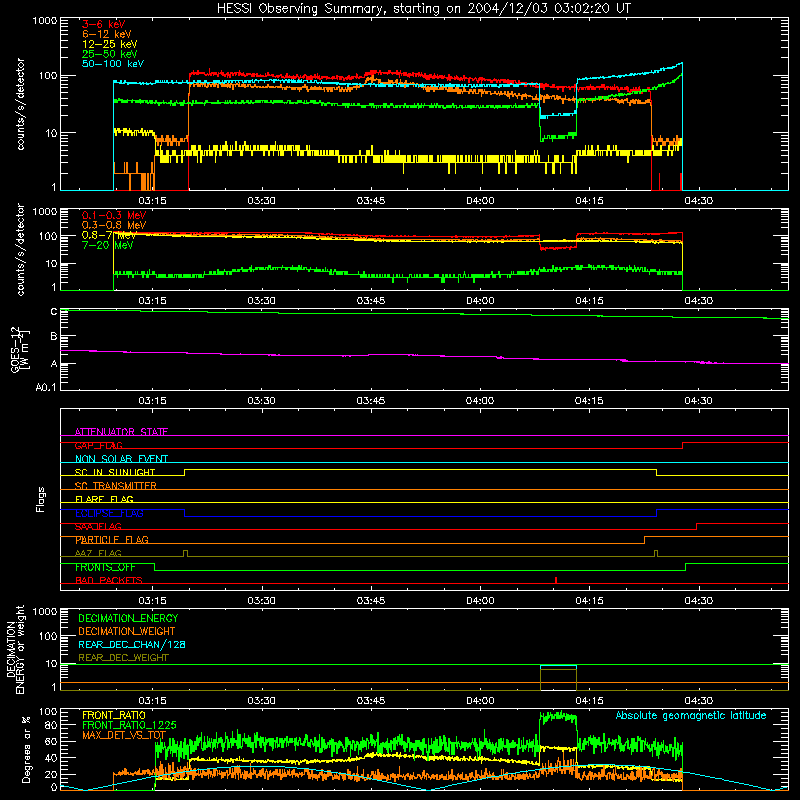Click the DECIMATION_ENERGY legend label
The image size is (800, 800).
128,618
